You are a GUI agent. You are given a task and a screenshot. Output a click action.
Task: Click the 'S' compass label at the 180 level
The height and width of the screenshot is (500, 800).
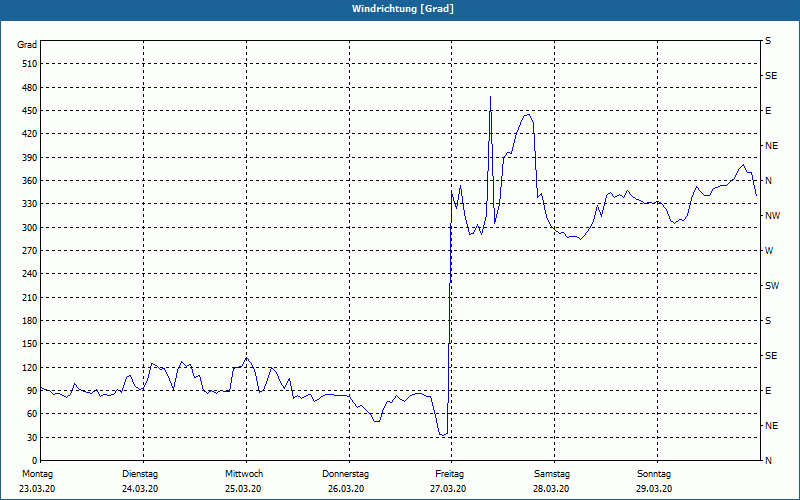[768, 321]
